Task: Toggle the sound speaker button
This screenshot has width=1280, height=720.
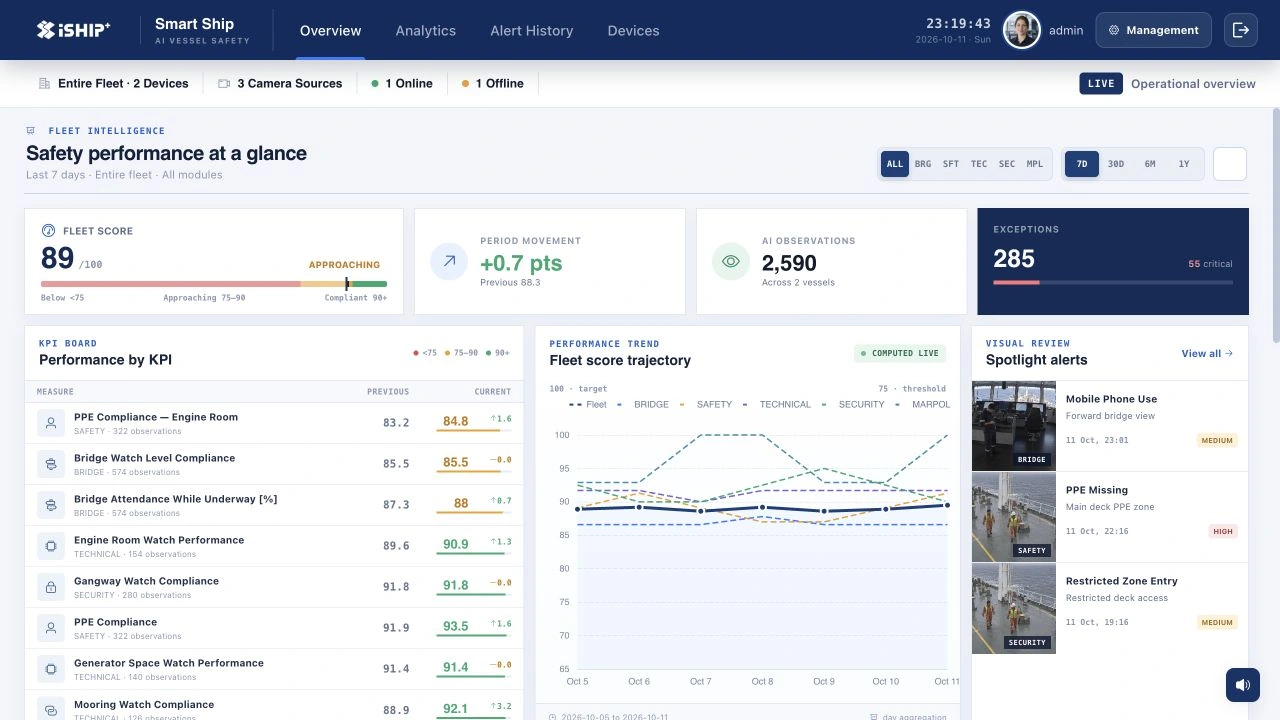Action: (1243, 685)
